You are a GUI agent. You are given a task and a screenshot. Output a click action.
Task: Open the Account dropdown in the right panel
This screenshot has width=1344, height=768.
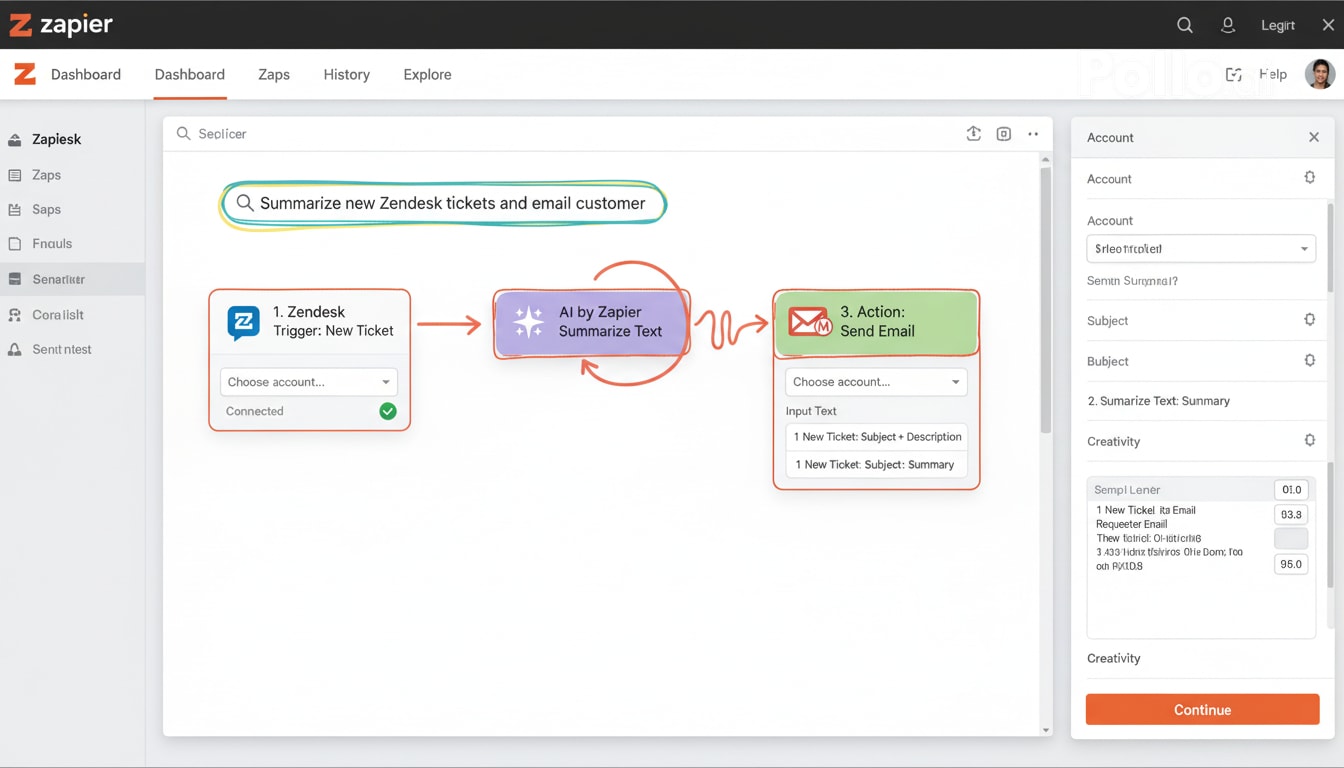tap(1201, 248)
